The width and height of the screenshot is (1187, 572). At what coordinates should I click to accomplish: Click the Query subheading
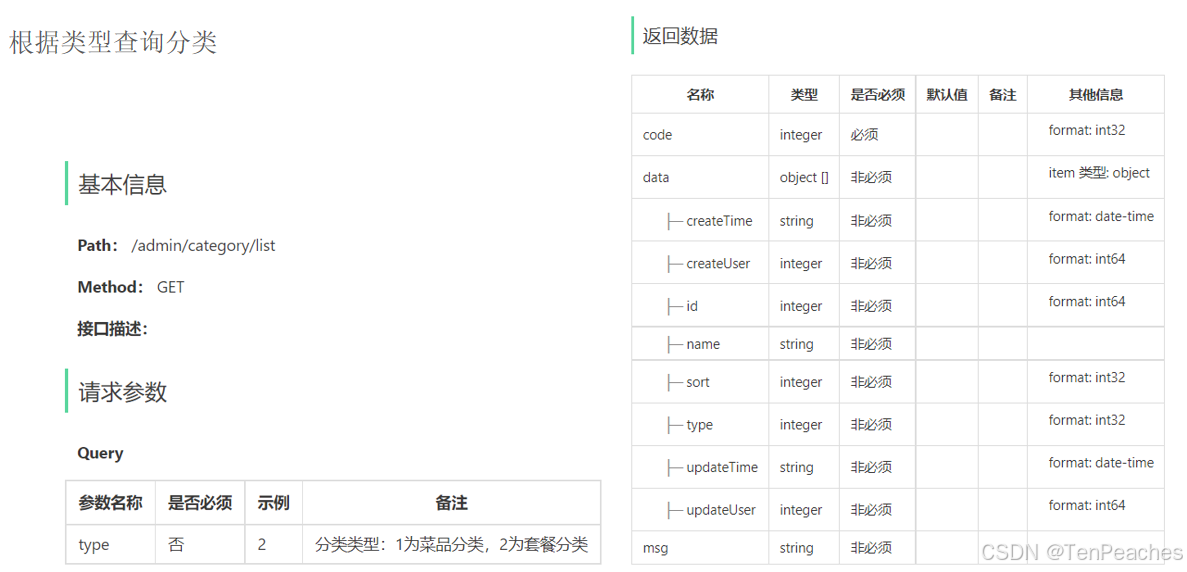[x=100, y=453]
